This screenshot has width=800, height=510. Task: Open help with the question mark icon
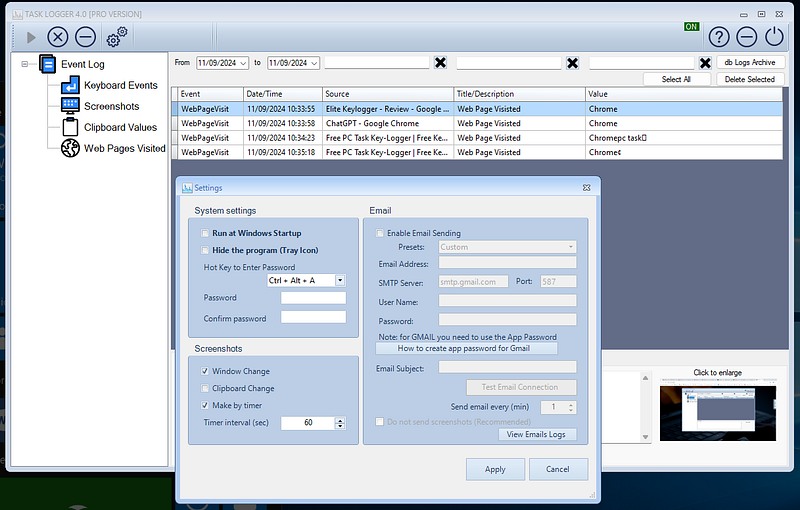[x=719, y=37]
